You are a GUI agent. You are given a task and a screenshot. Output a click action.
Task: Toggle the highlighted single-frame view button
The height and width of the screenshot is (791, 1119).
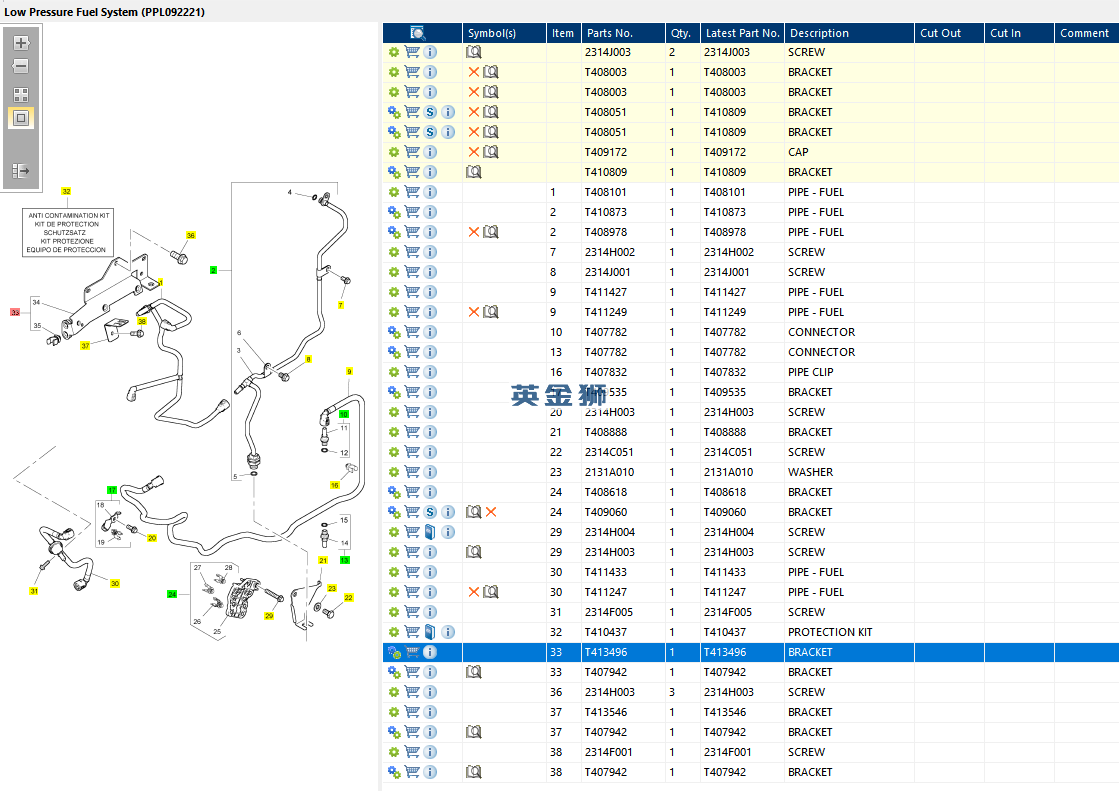tap(21, 118)
